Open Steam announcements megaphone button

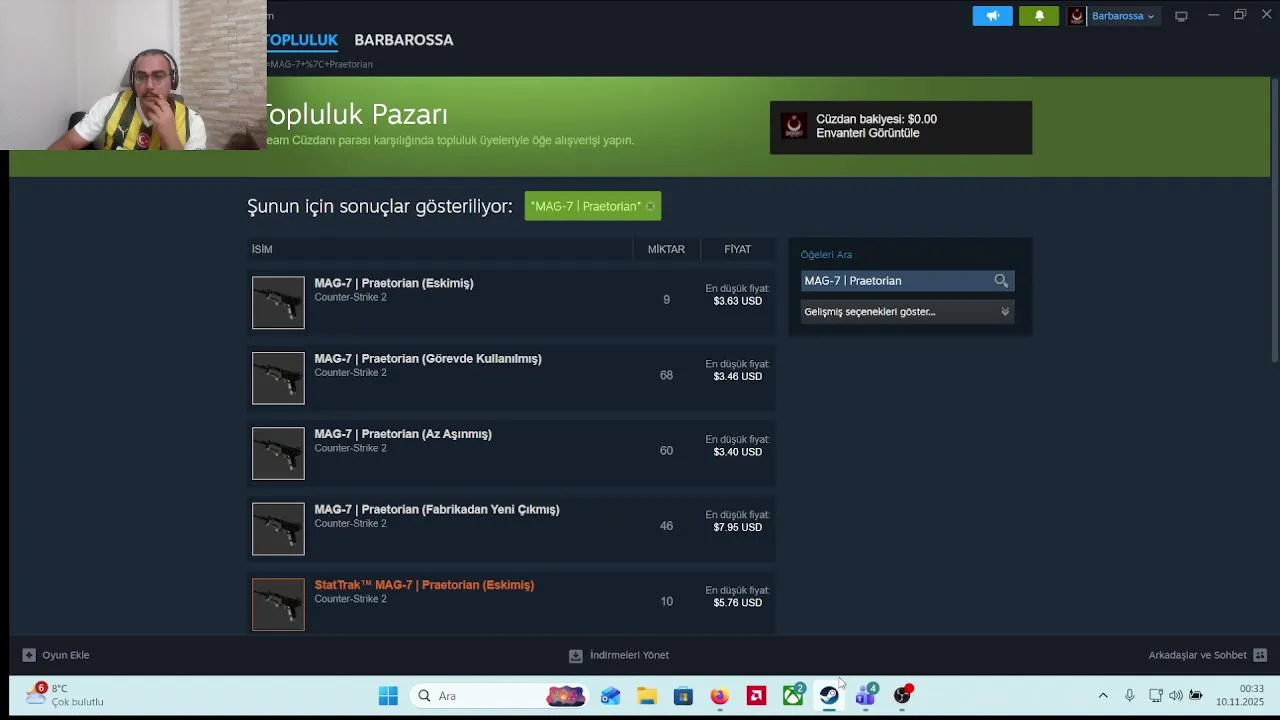[x=992, y=16]
